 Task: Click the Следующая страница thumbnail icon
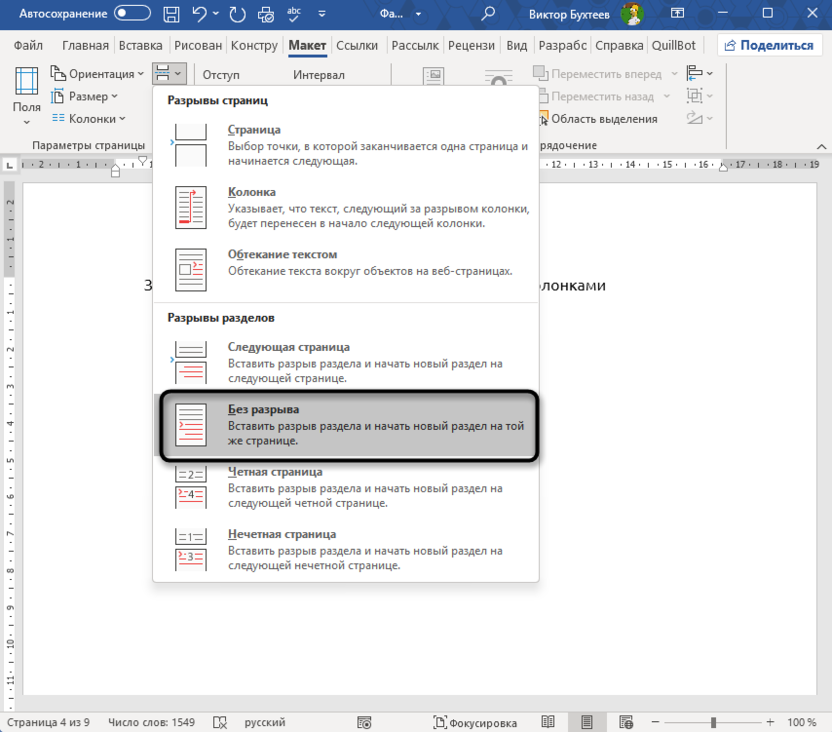pos(190,362)
